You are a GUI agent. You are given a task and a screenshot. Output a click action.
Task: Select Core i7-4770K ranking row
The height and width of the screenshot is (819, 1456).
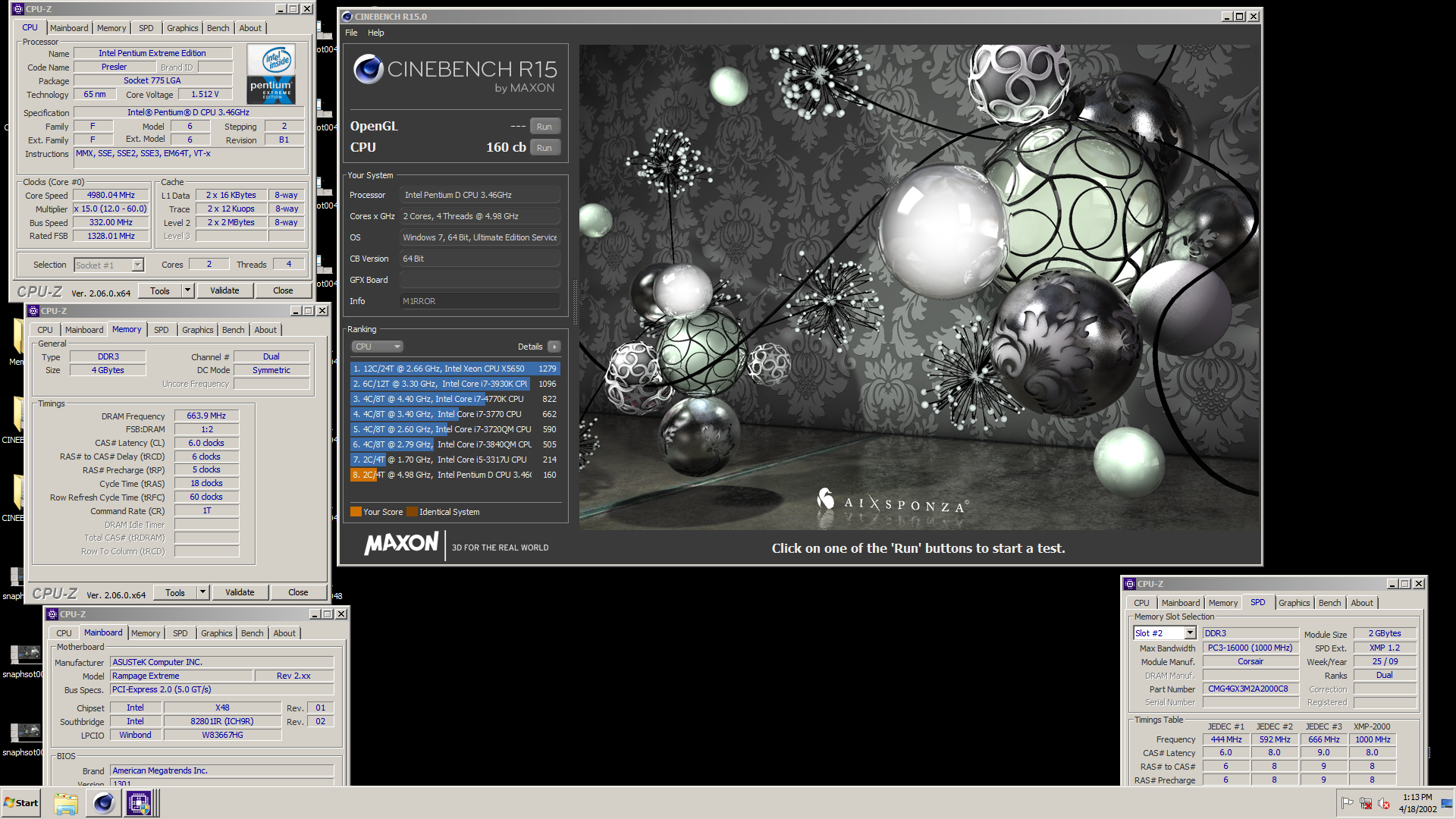point(455,399)
